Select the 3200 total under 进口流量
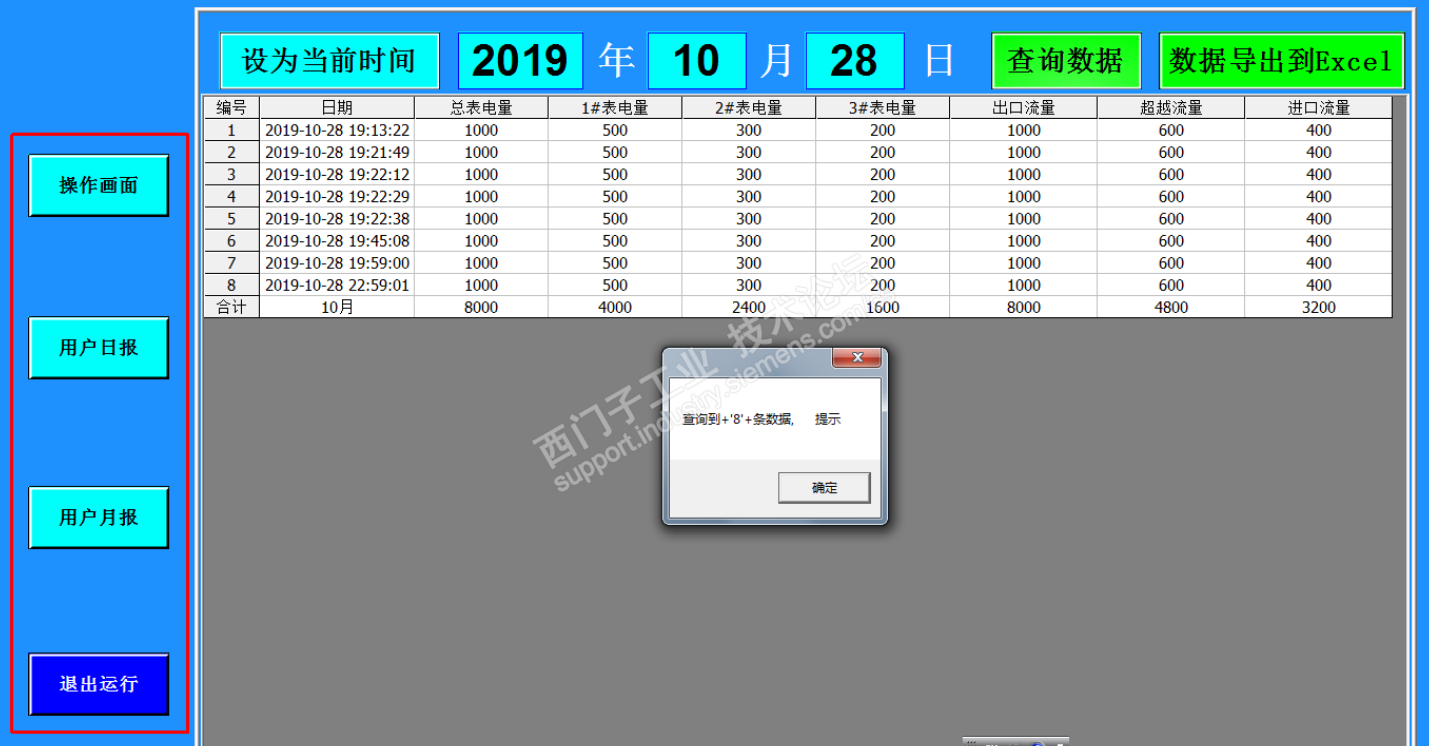 [x=1319, y=307]
